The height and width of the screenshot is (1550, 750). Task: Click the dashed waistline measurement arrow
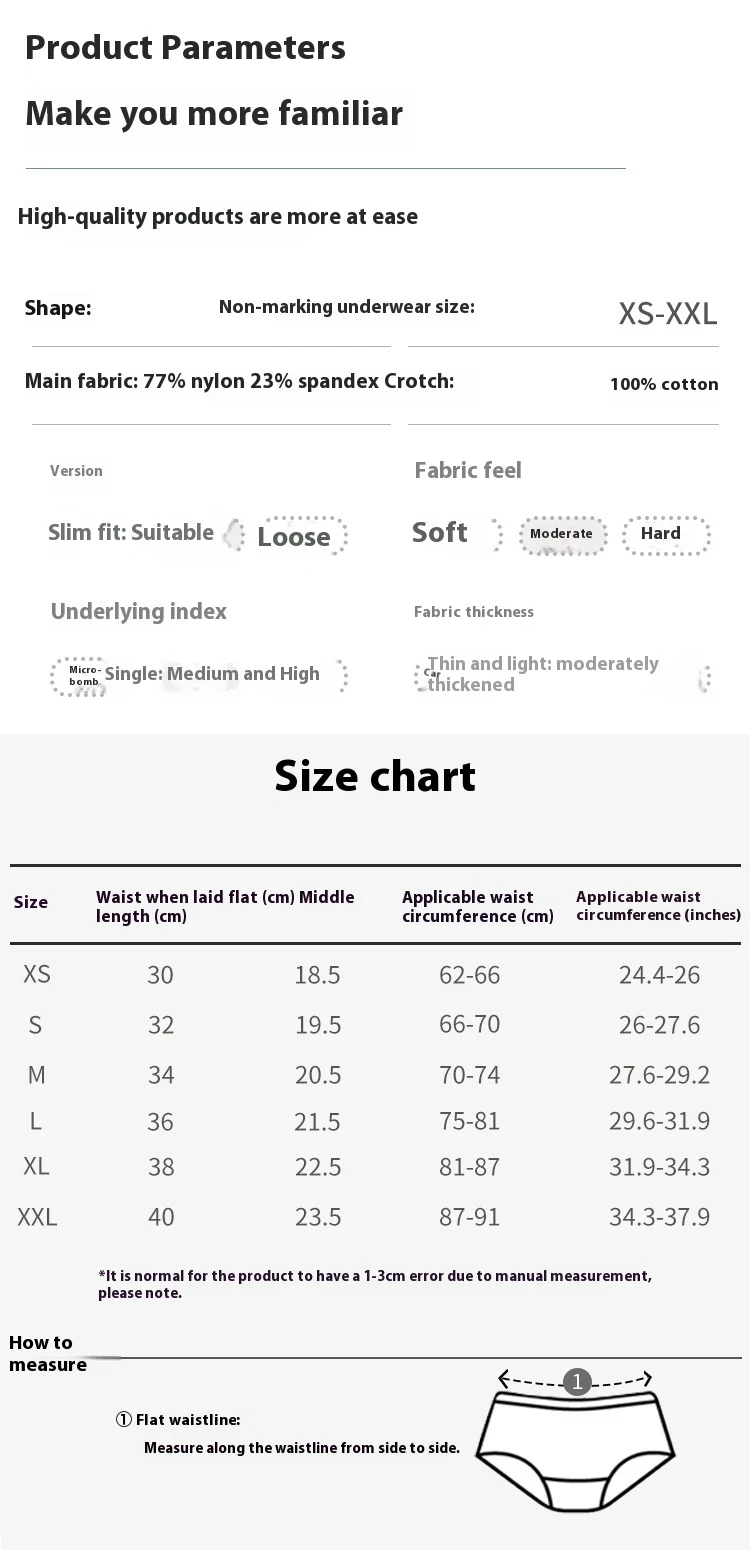[x=575, y=1380]
